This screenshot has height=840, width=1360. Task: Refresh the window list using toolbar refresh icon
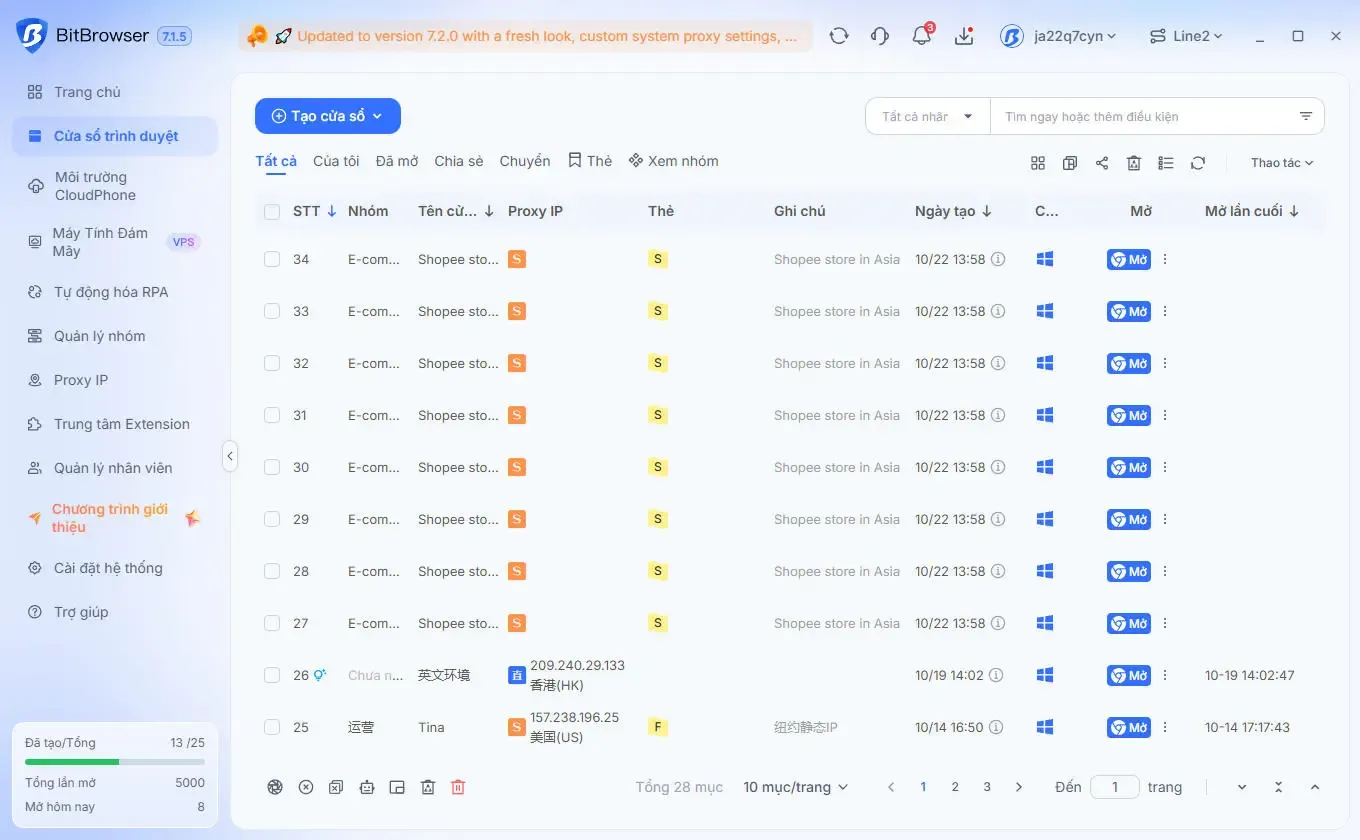pyautogui.click(x=1198, y=163)
